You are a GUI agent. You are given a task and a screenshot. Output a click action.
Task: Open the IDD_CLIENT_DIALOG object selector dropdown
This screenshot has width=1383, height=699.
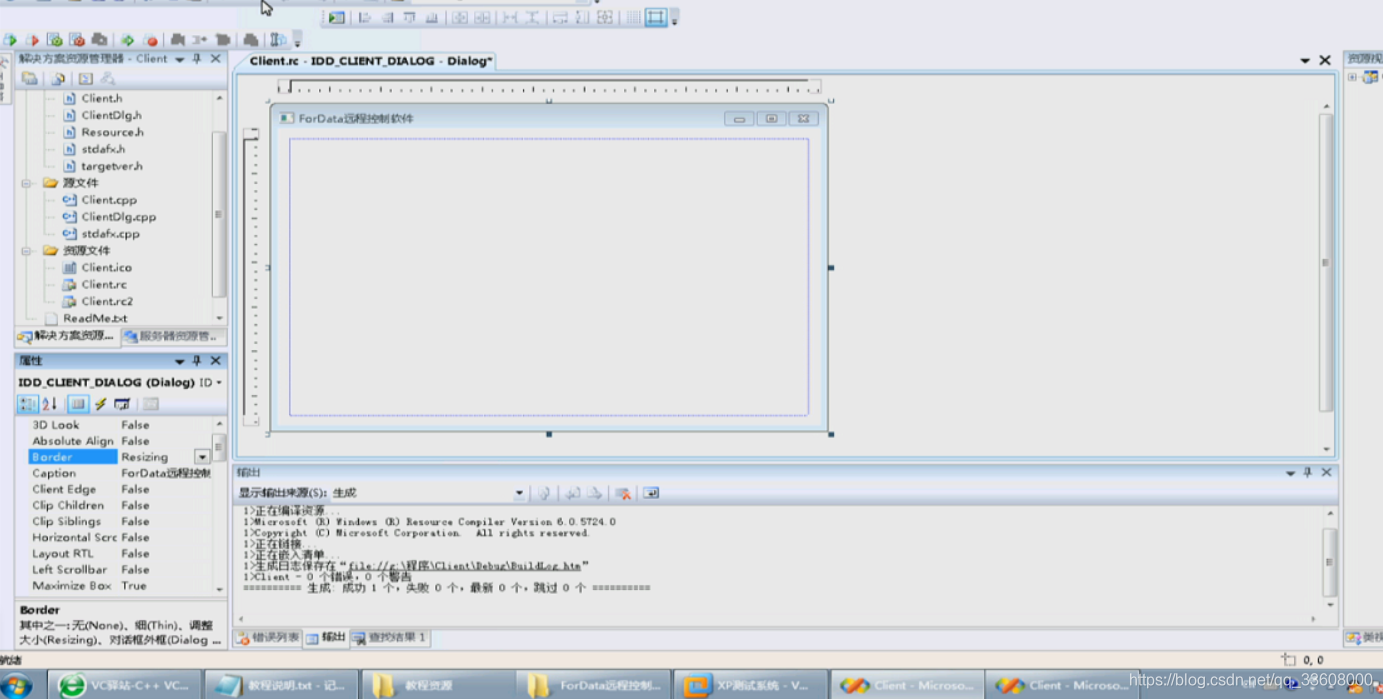[x=219, y=382]
